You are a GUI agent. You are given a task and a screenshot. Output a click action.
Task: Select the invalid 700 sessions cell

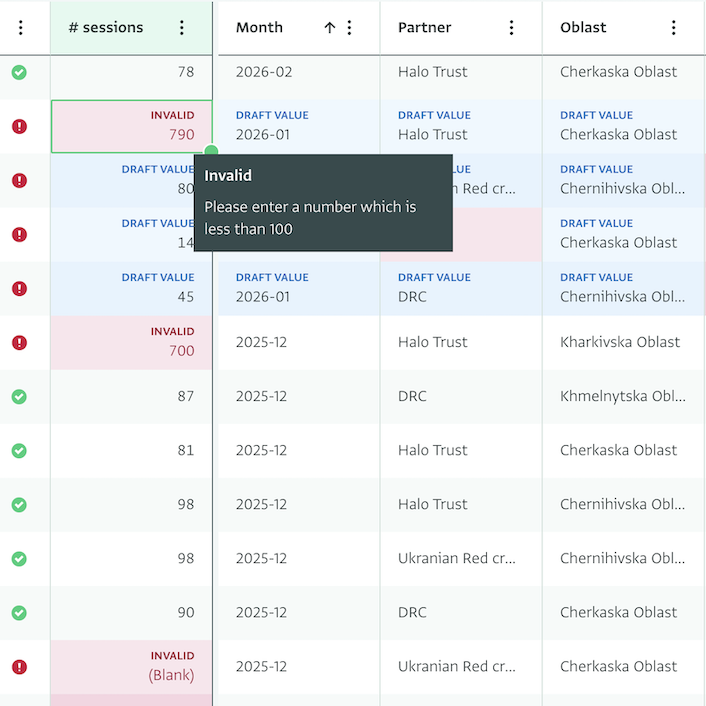pyautogui.click(x=131, y=343)
